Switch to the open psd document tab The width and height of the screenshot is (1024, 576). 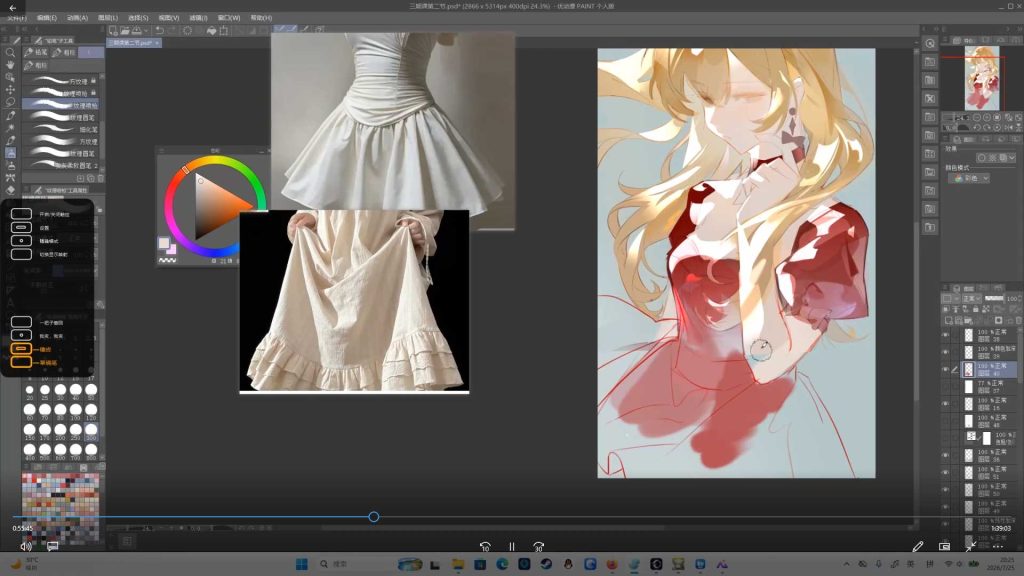(x=134, y=42)
